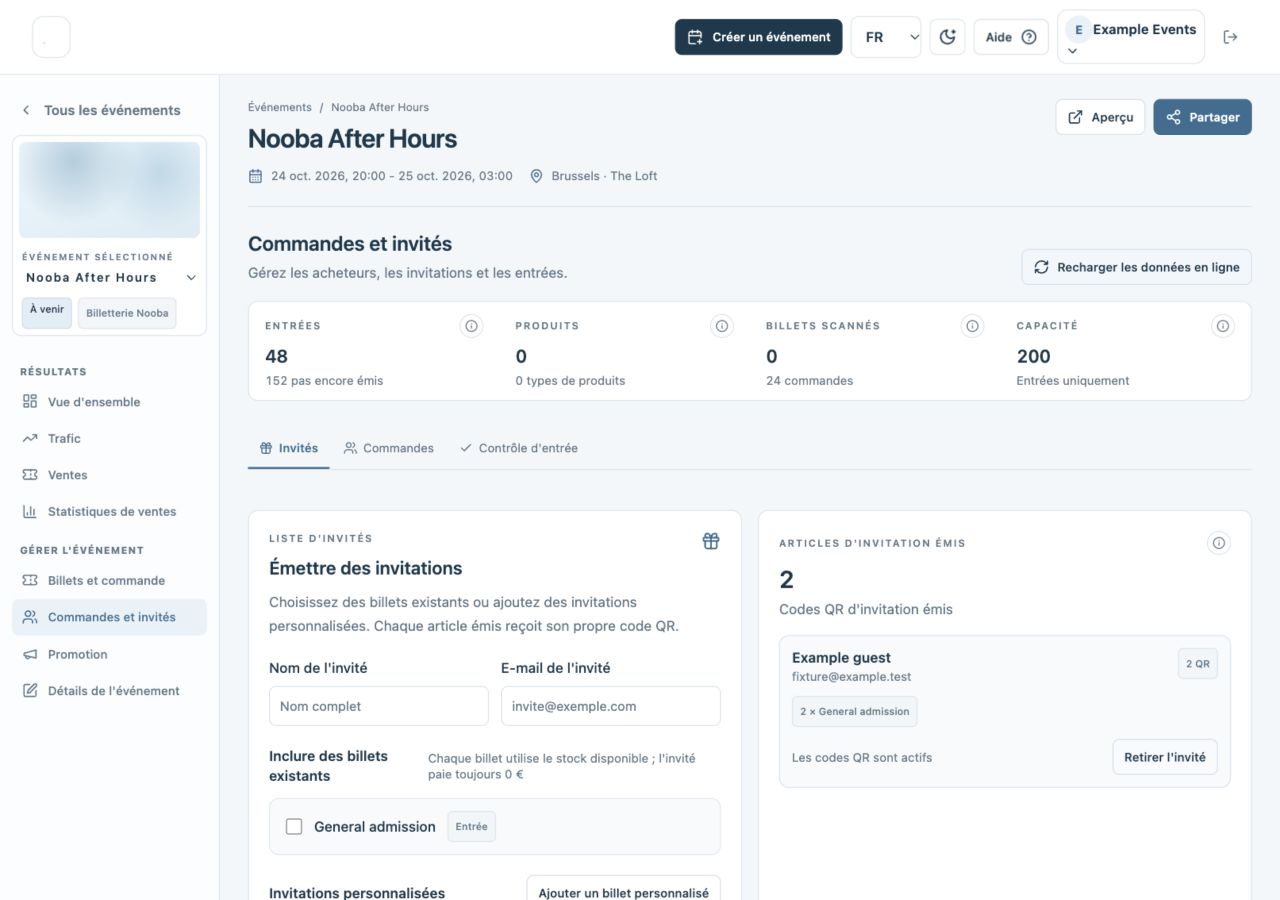1280x900 pixels.
Task: Click the info icon next to Produits
Action: [x=721, y=326]
